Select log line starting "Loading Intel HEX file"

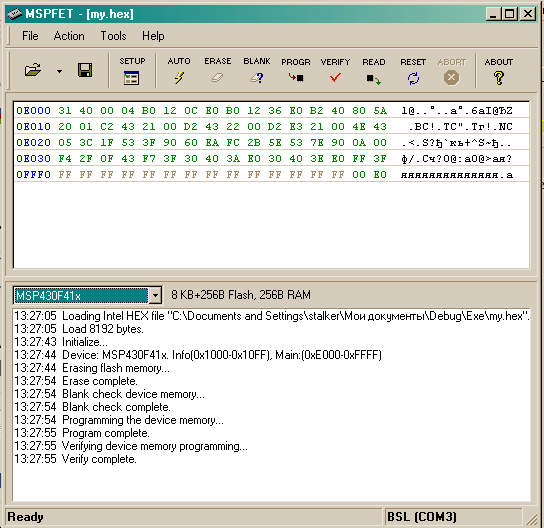[x=272, y=316]
